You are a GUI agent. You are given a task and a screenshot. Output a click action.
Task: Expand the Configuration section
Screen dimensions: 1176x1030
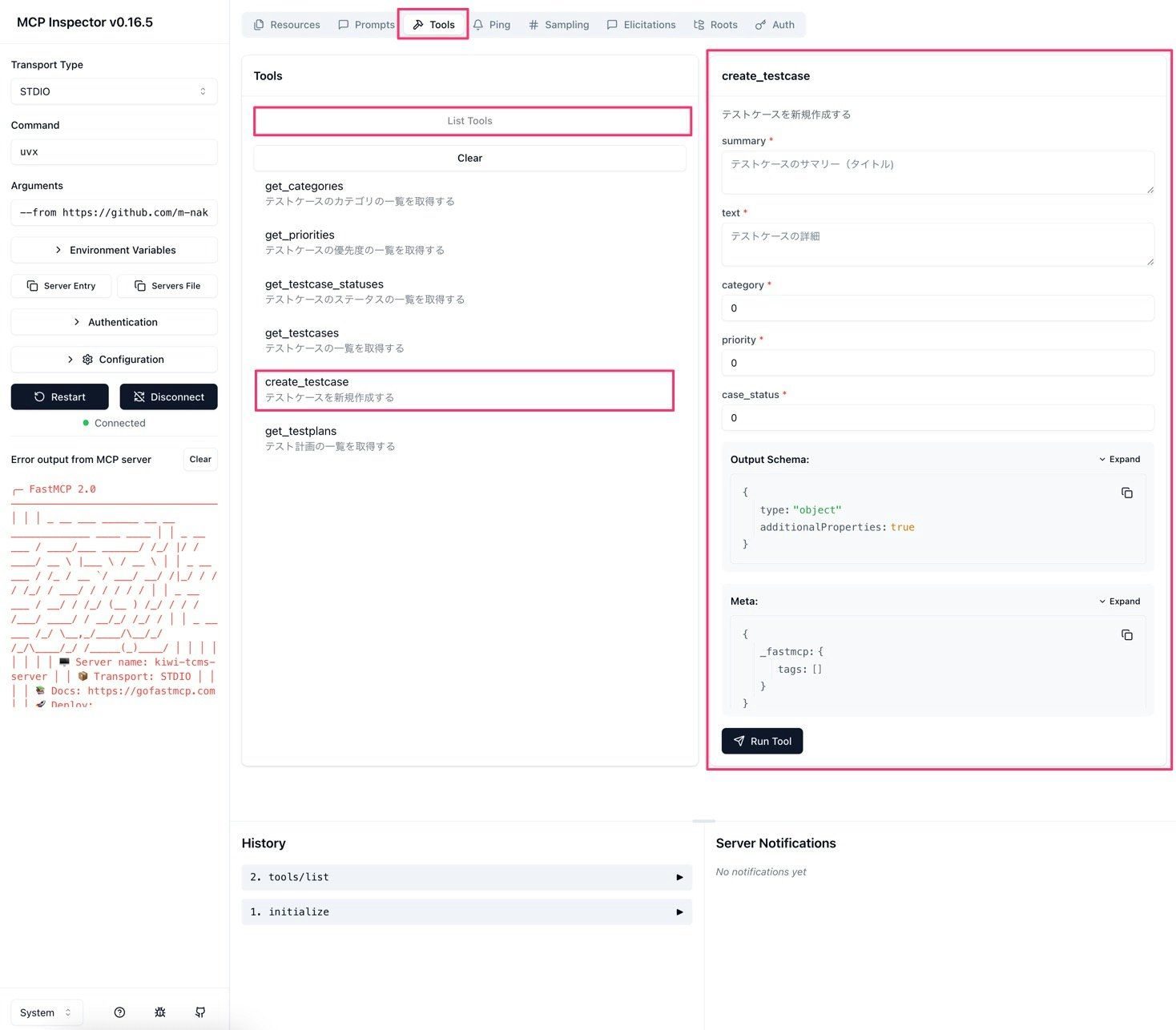[115, 360]
